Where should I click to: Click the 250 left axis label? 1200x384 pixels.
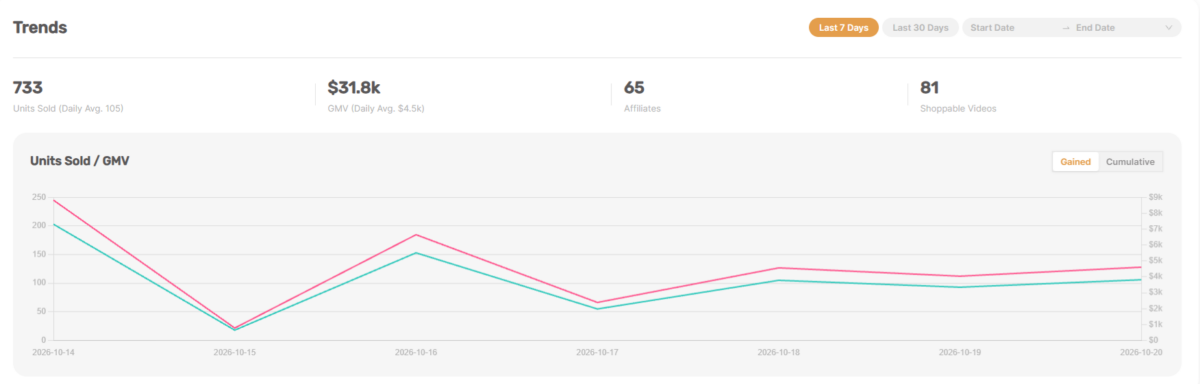click(x=39, y=197)
